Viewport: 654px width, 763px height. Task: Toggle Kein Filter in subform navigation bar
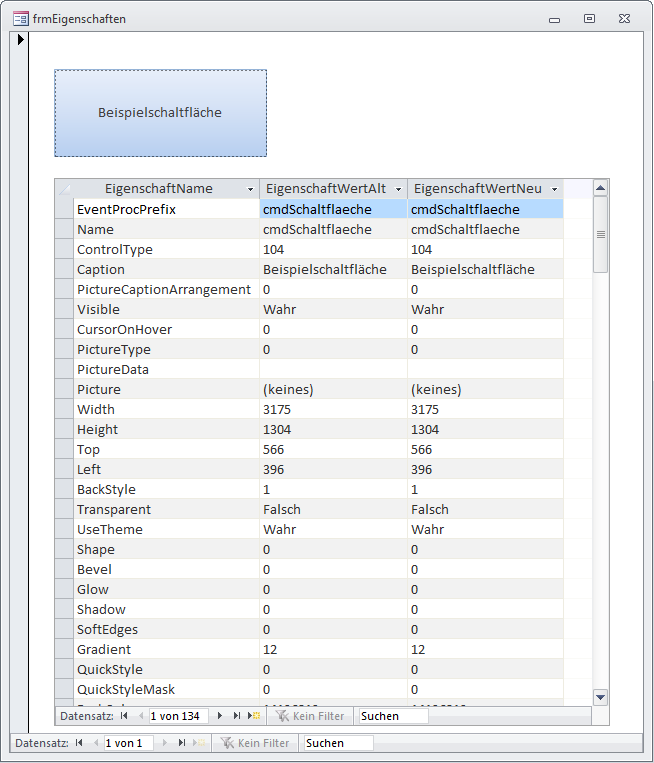coord(310,716)
